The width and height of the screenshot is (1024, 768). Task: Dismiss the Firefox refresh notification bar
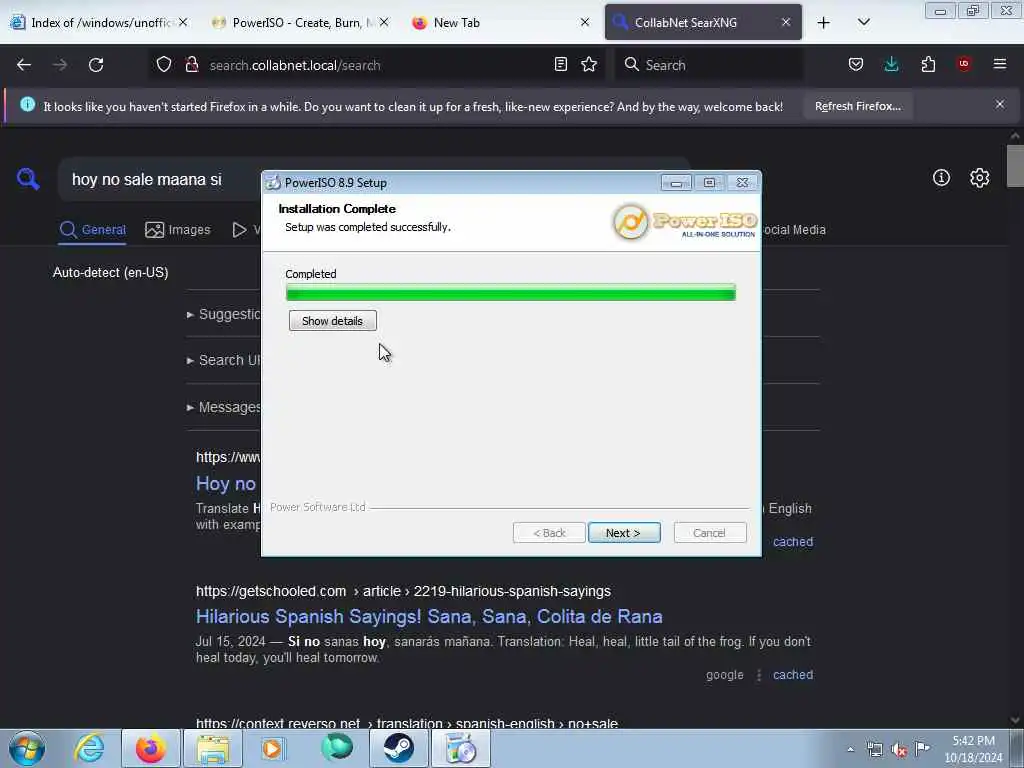coord(1000,104)
